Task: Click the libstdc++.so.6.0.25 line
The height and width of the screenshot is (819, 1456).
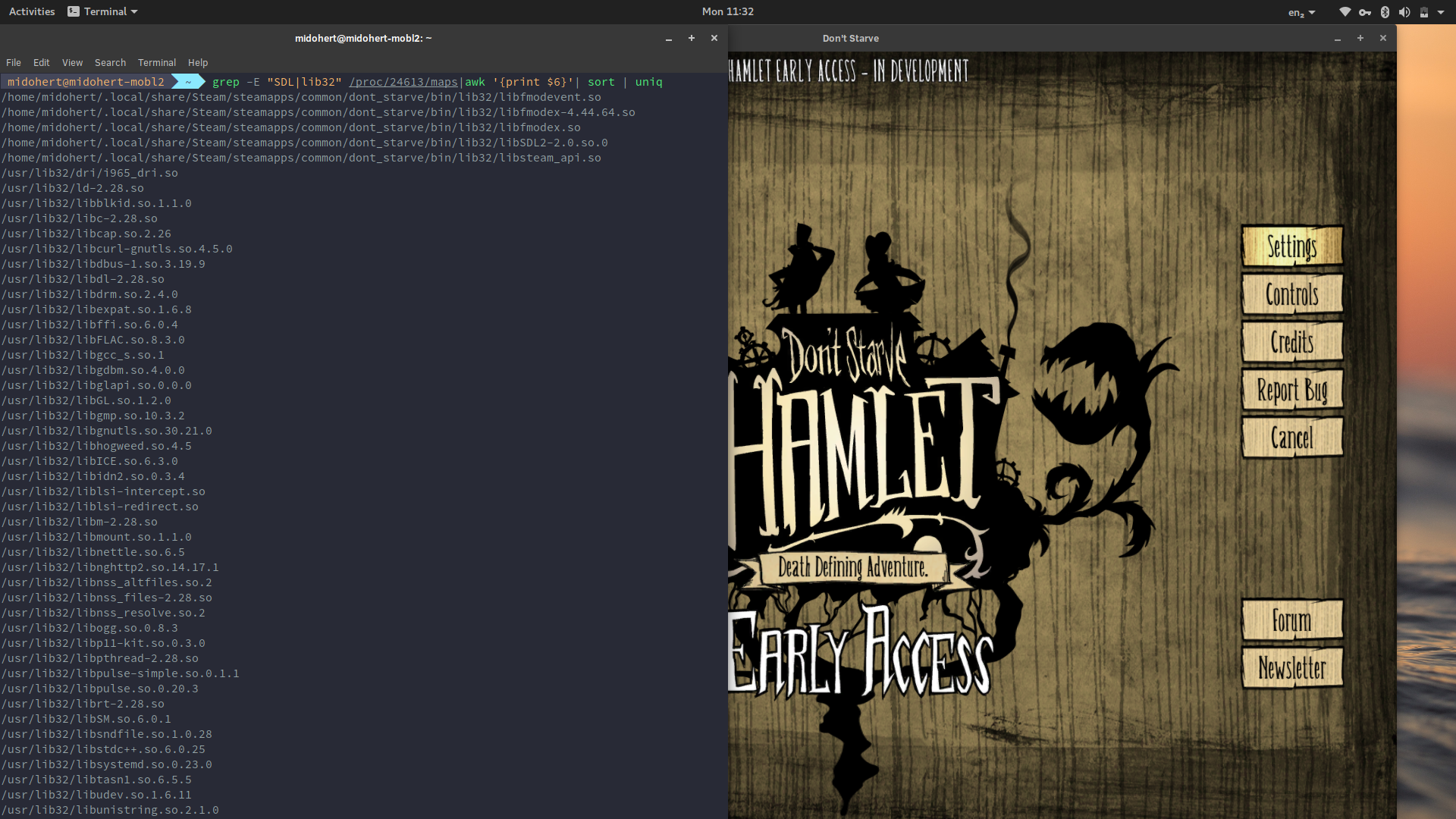Action: 103,749
